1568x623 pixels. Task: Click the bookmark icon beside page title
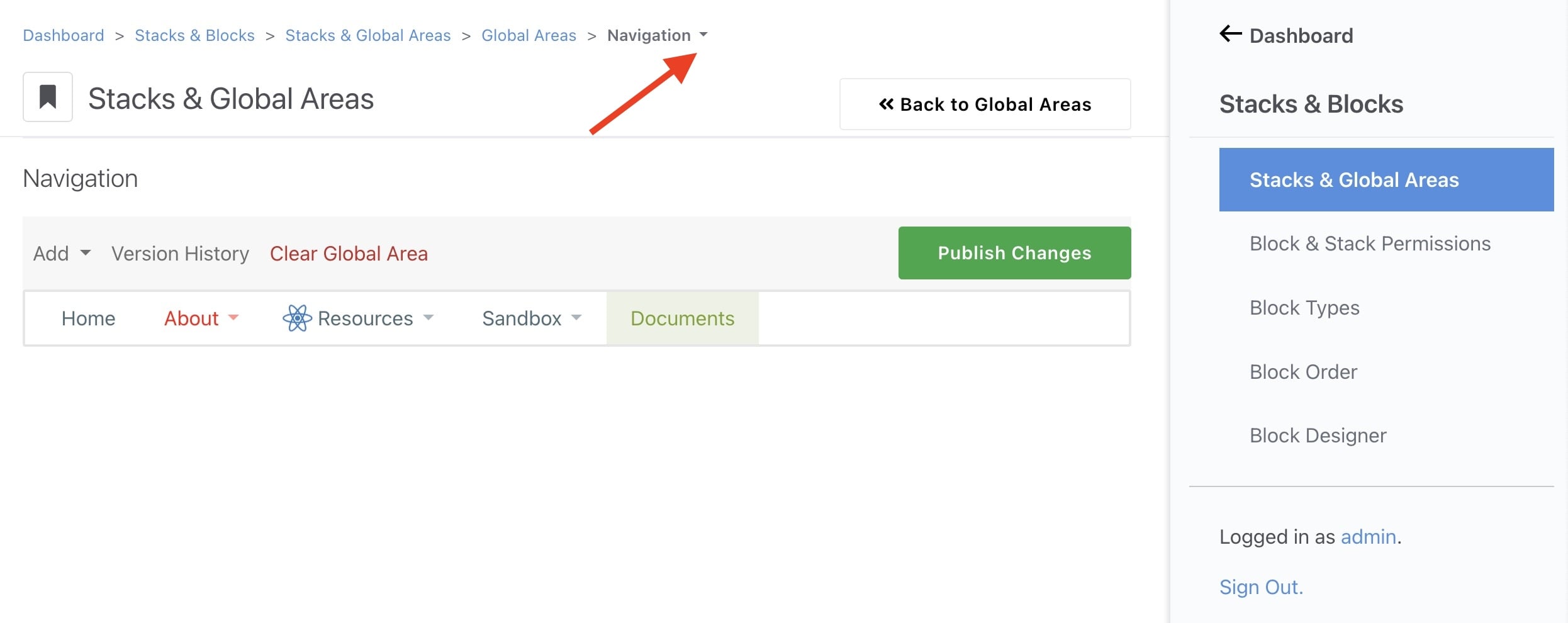(48, 97)
